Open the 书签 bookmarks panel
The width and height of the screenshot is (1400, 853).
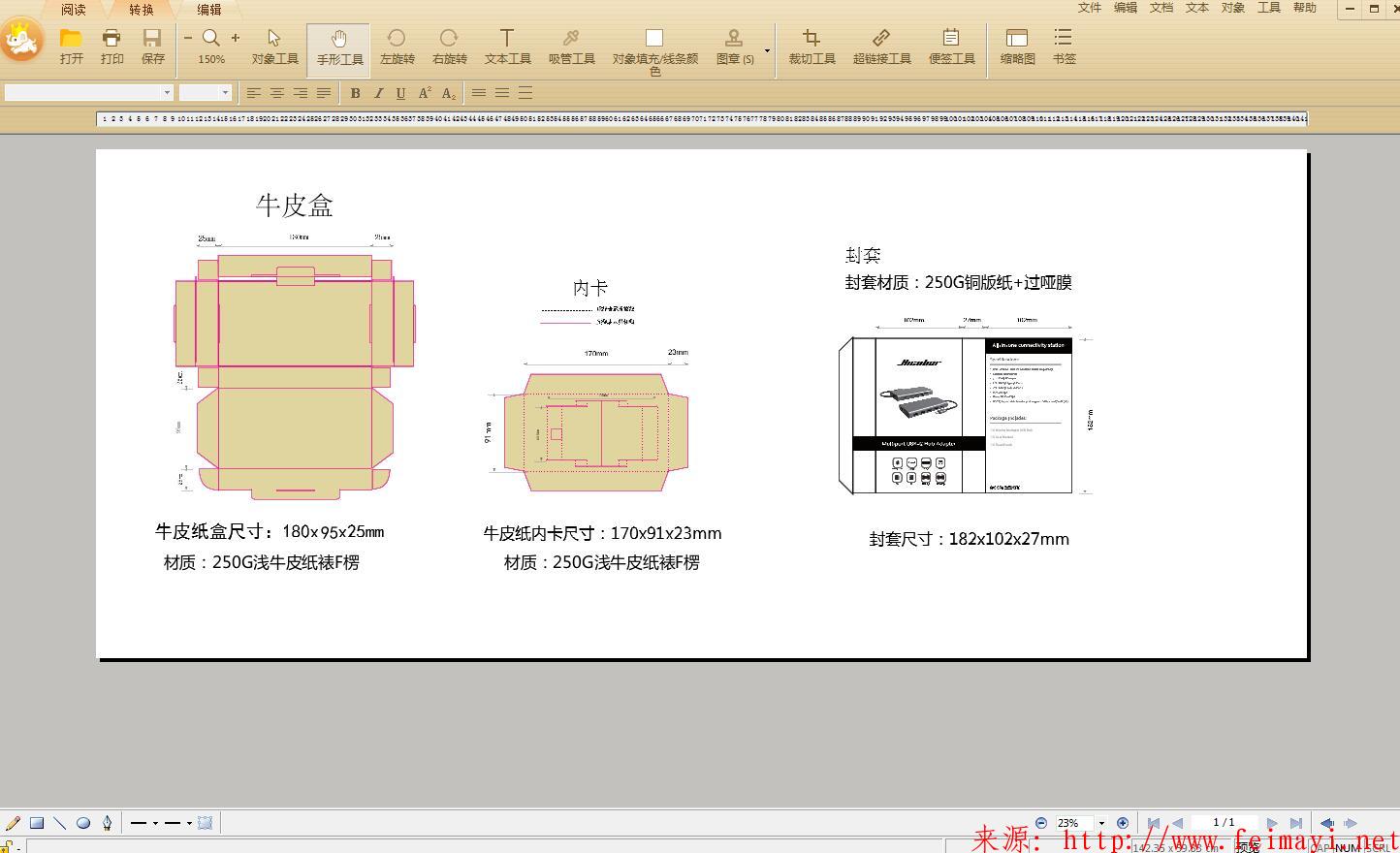(1064, 47)
